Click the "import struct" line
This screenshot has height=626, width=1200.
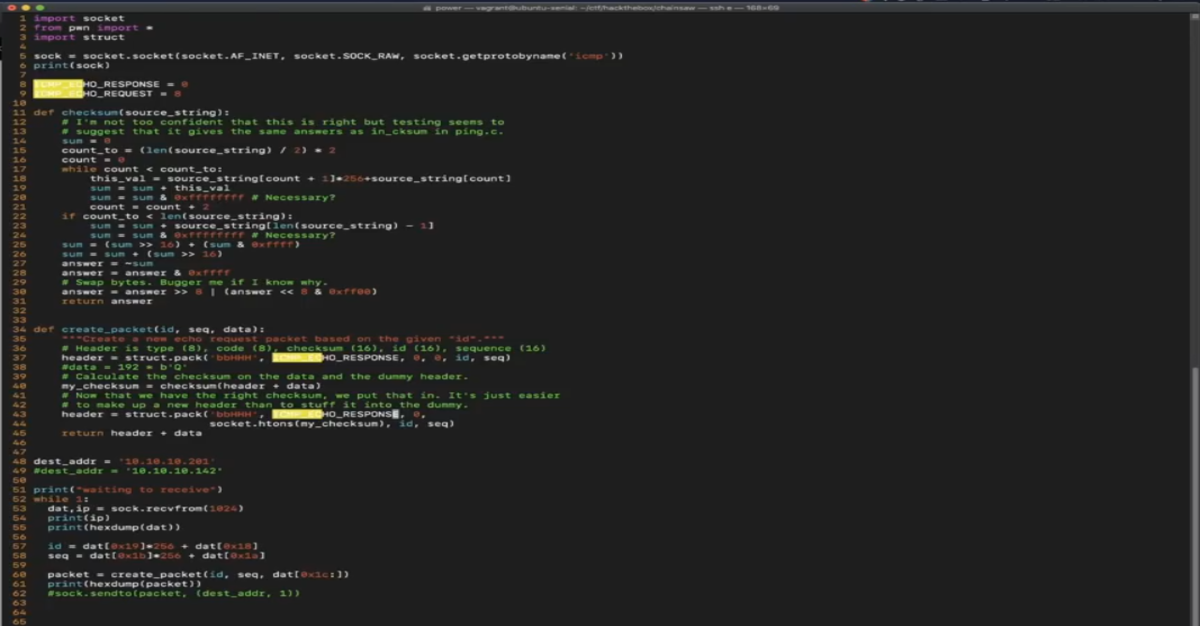(x=79, y=37)
